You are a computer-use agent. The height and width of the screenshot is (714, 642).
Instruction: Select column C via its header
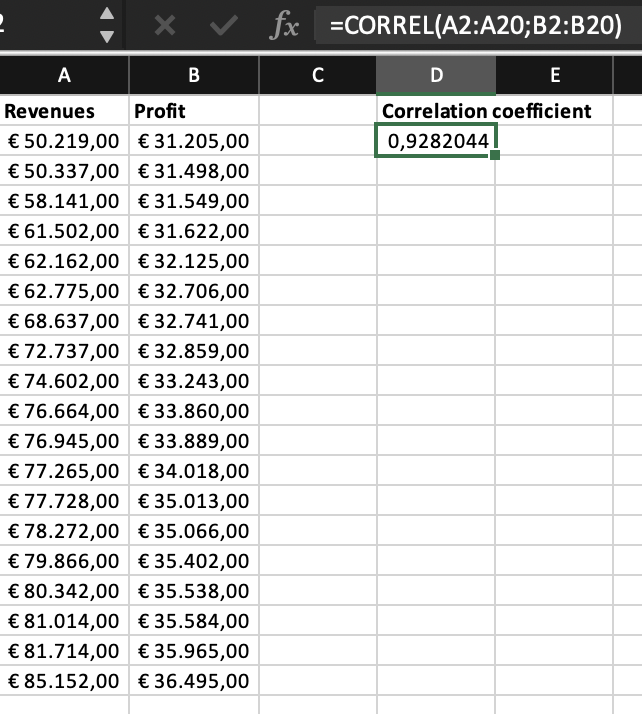tap(318, 75)
